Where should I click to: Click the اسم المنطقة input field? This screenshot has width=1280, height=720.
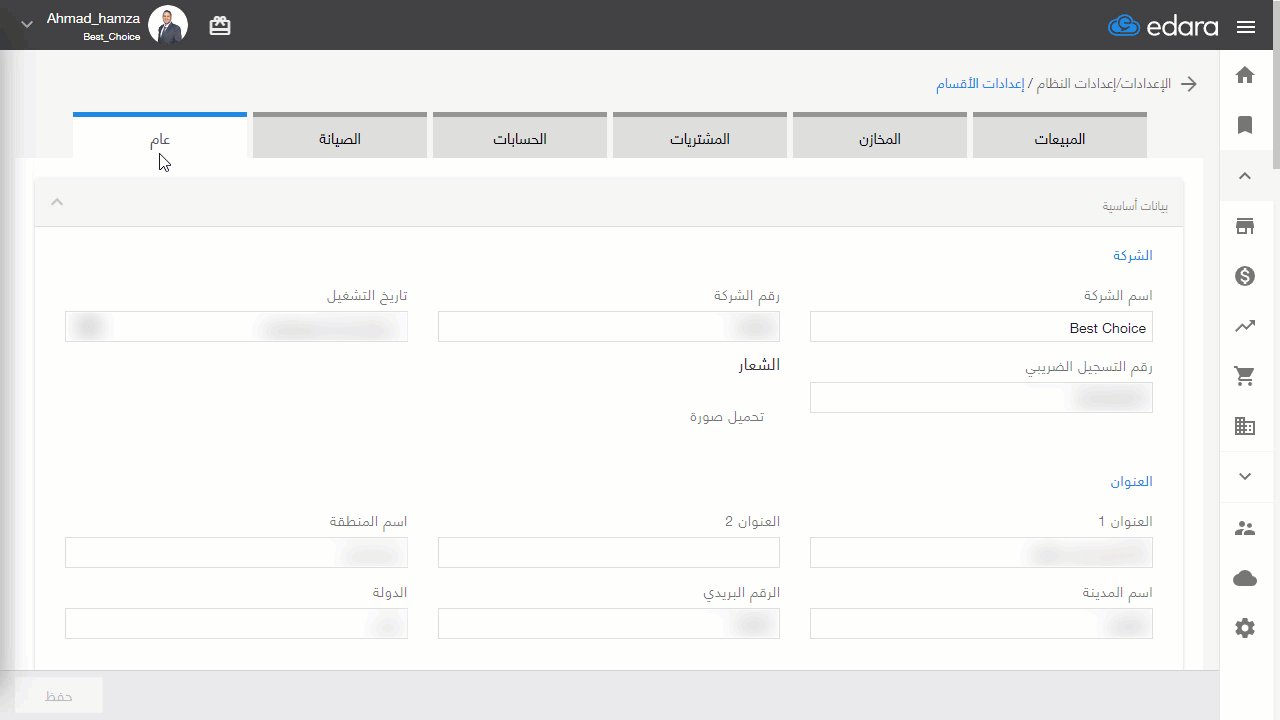coord(236,553)
